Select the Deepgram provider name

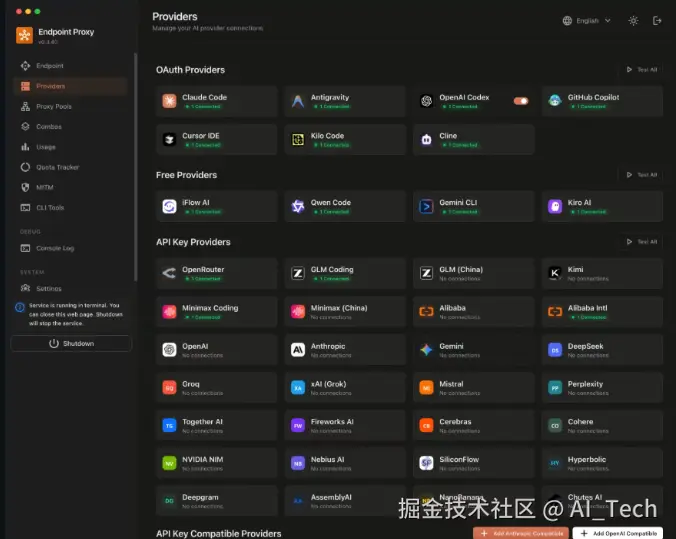(200, 497)
